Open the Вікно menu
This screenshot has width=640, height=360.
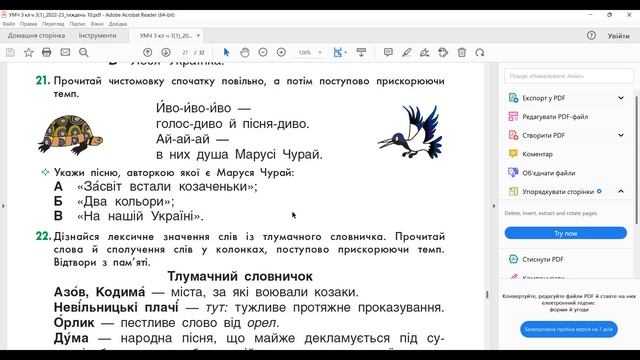point(97,24)
